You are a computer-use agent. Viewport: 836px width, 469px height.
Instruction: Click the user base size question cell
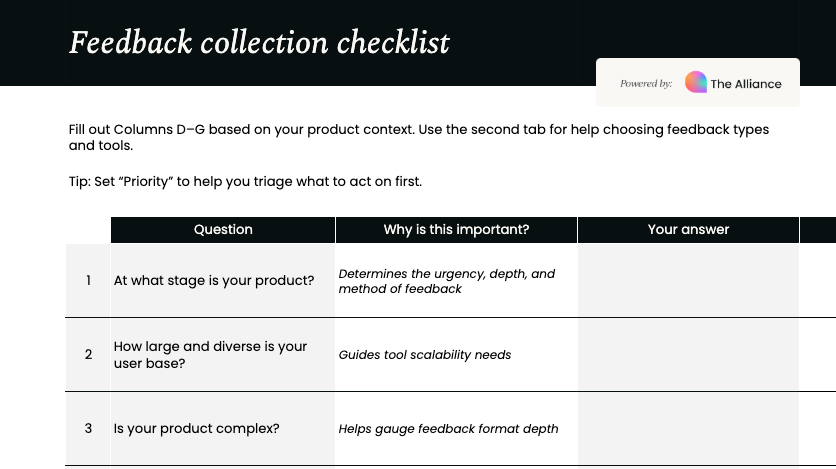[211, 355]
